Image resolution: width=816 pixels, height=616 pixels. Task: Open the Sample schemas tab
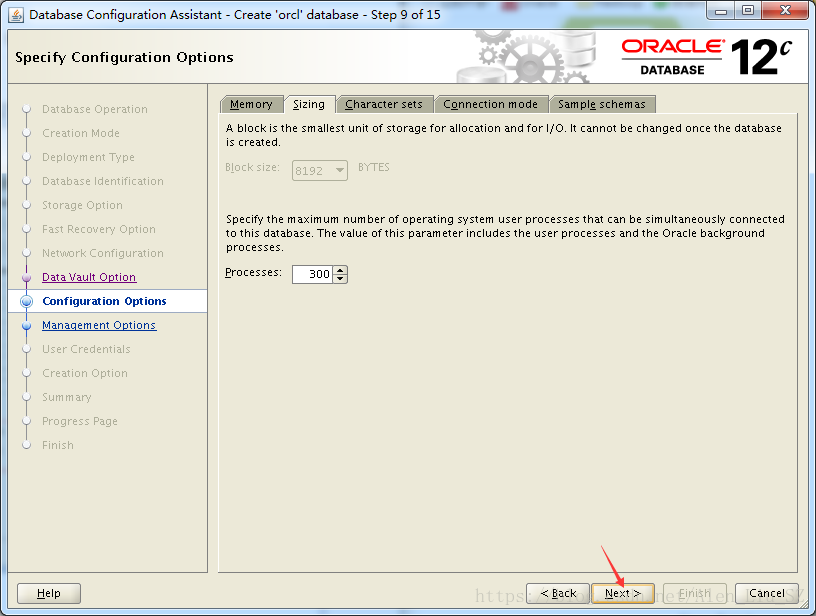tap(602, 104)
